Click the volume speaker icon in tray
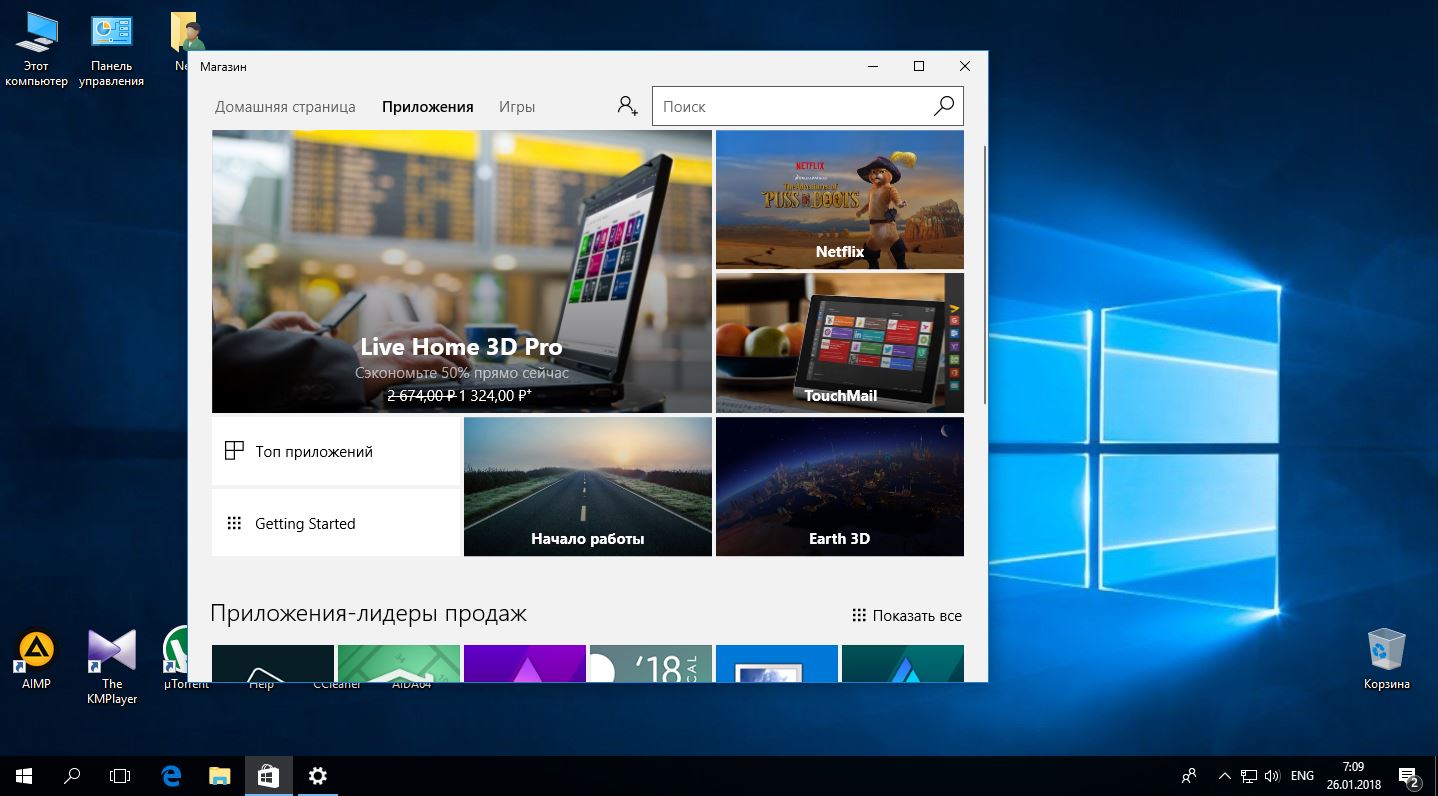Screen dimensions: 1438x796 (1272, 775)
